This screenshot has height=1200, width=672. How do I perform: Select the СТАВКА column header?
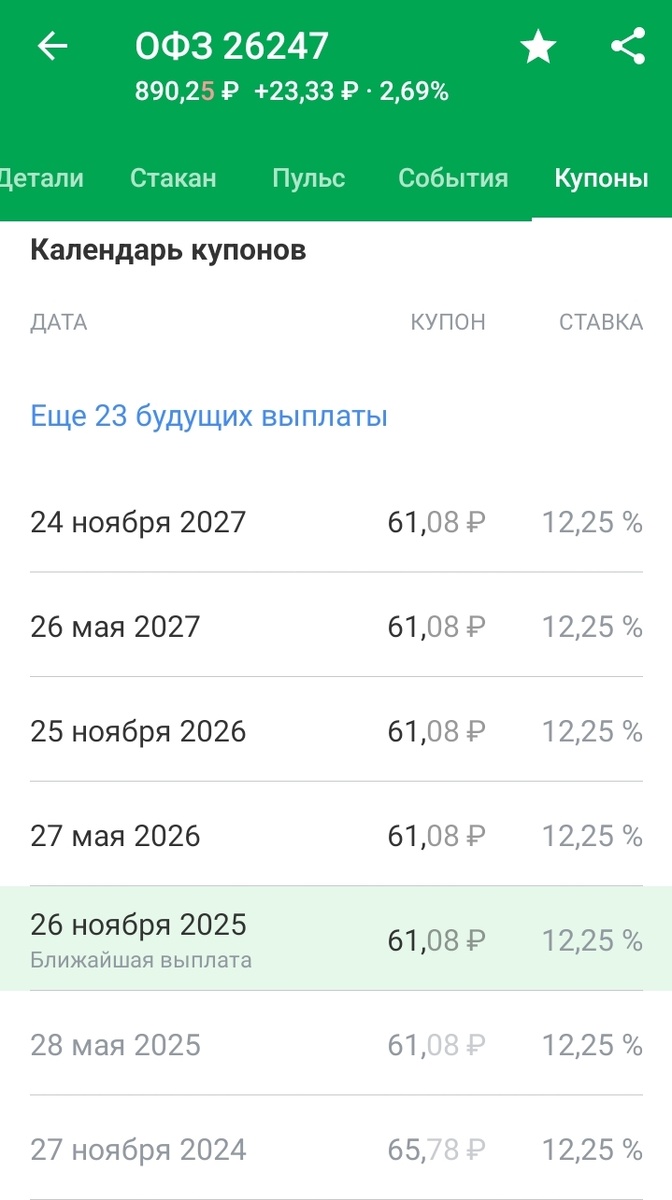point(601,322)
